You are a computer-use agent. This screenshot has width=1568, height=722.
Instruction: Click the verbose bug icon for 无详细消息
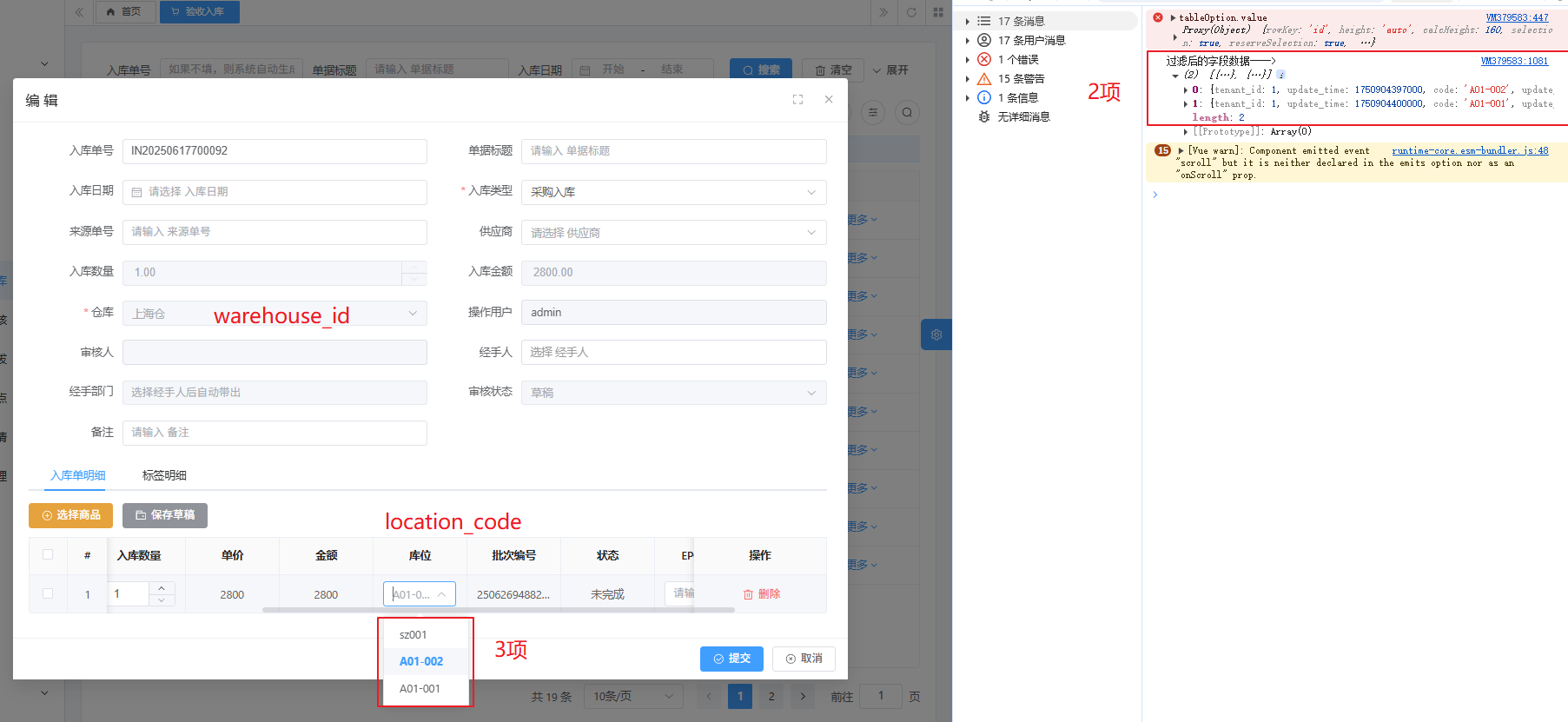[984, 116]
